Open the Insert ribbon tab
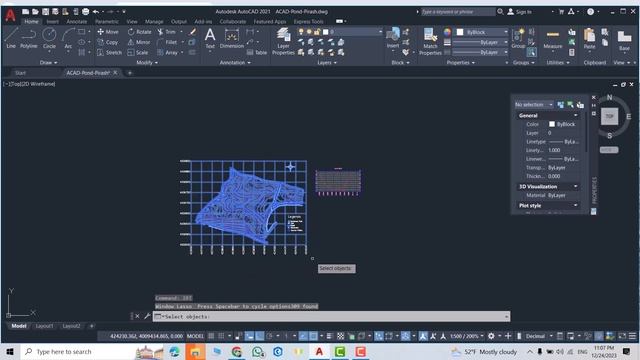 coord(53,21)
